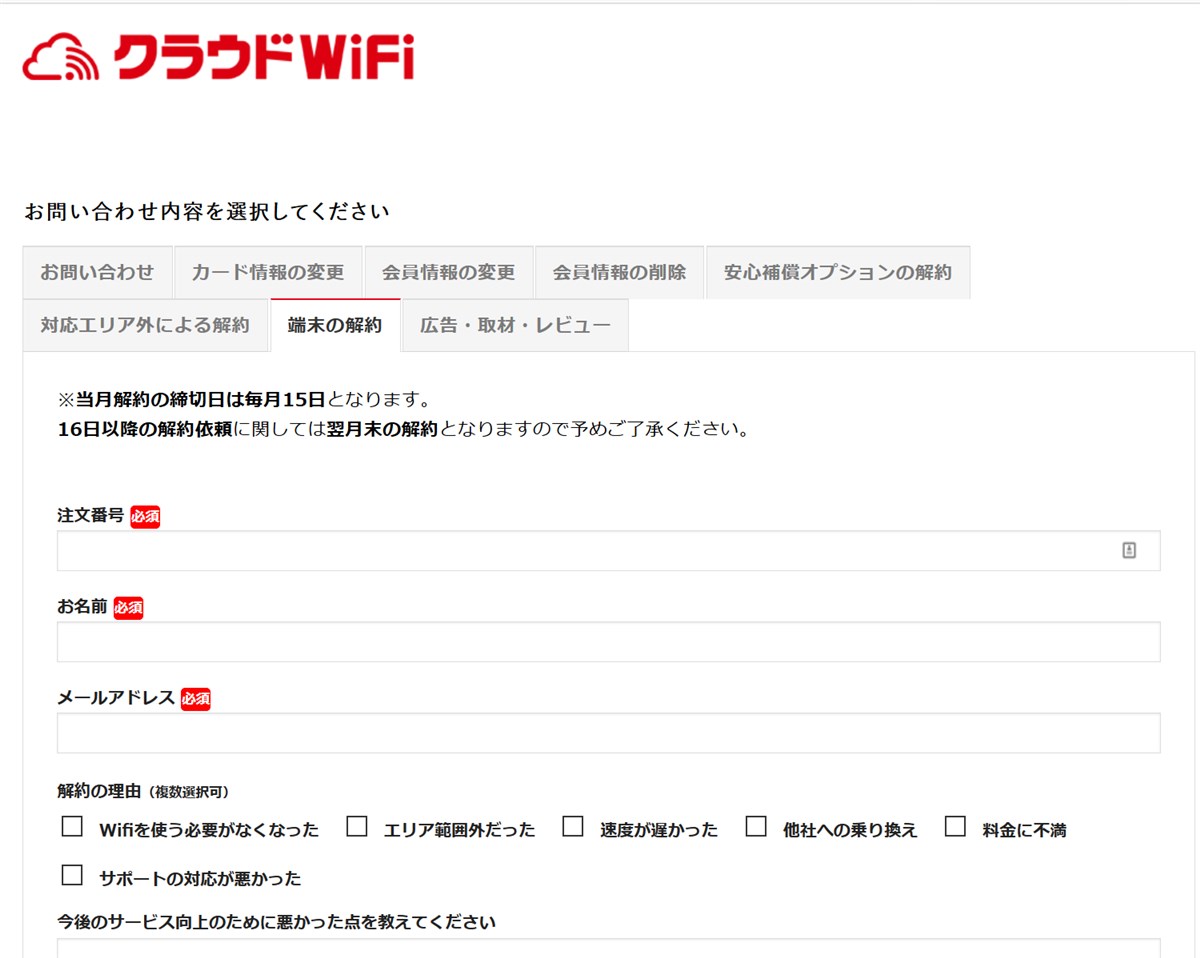This screenshot has width=1200, height=958.
Task: Click the メールアドレス field label
Action: (116, 698)
